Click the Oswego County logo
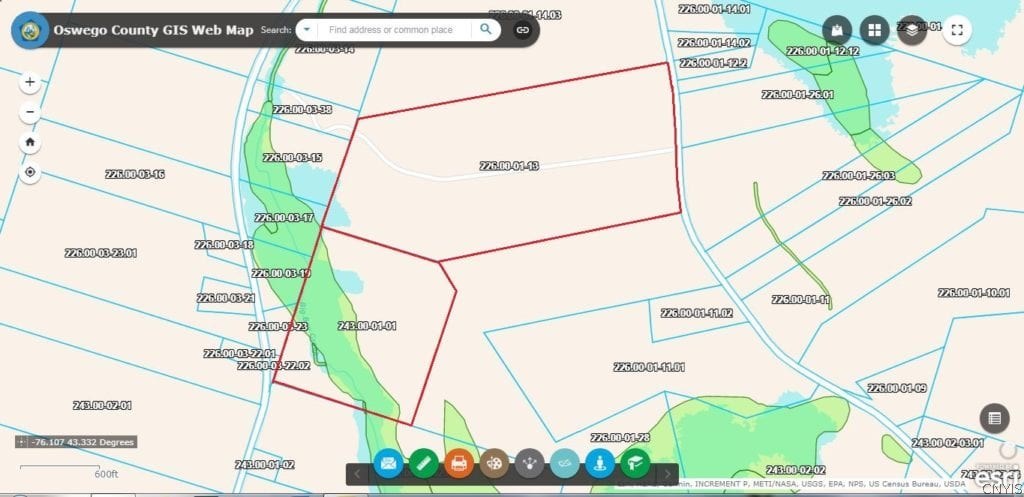1024x497 pixels. (27, 30)
